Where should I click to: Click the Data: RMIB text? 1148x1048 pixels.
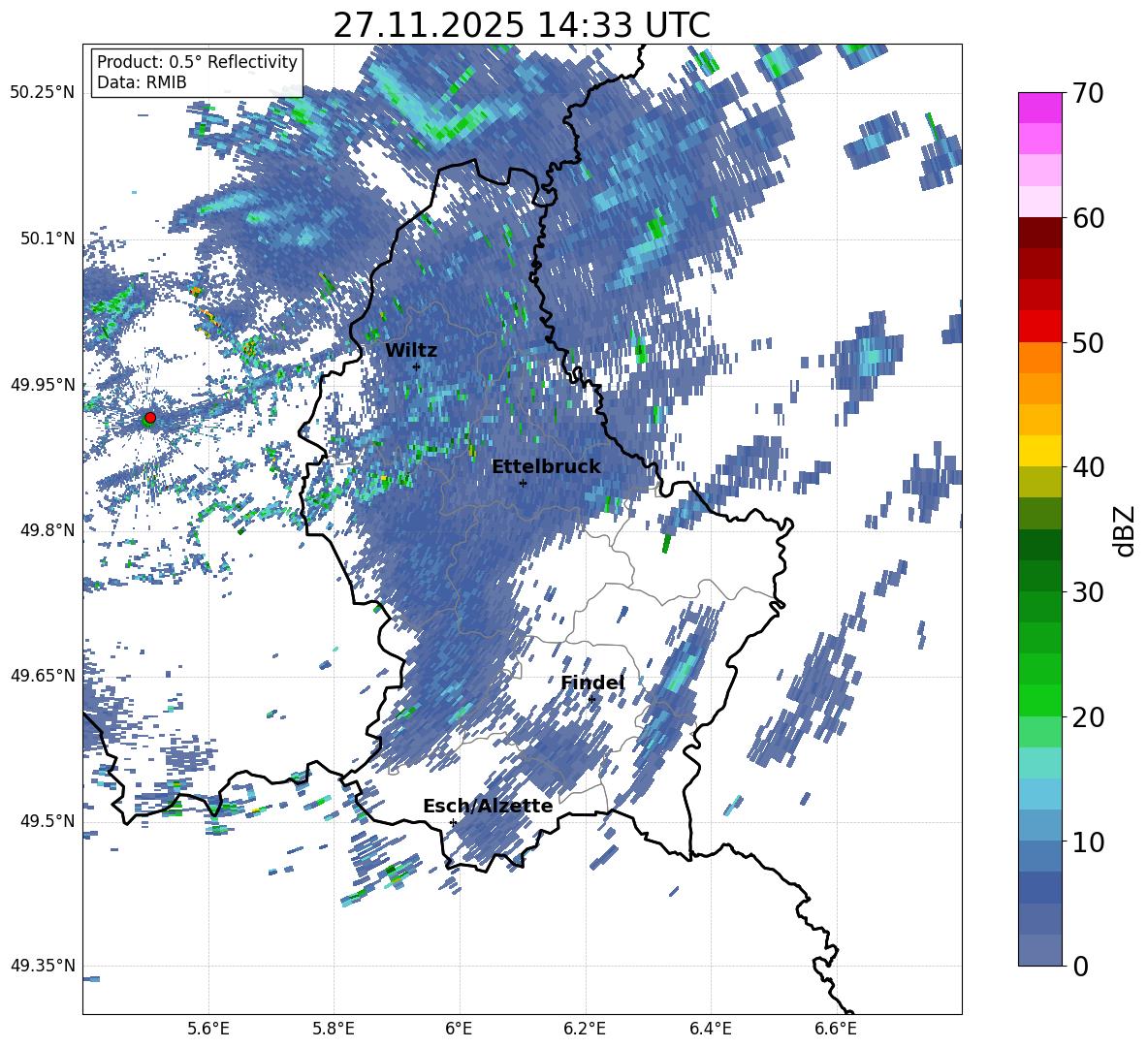pos(142,82)
